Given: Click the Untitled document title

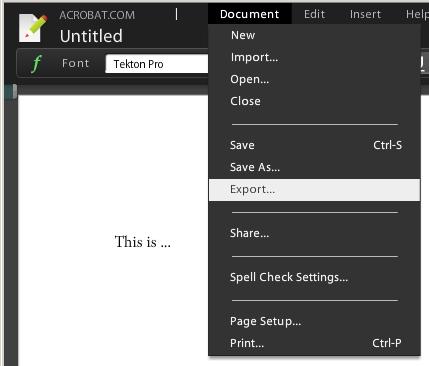Looking at the screenshot, I should (91, 36).
